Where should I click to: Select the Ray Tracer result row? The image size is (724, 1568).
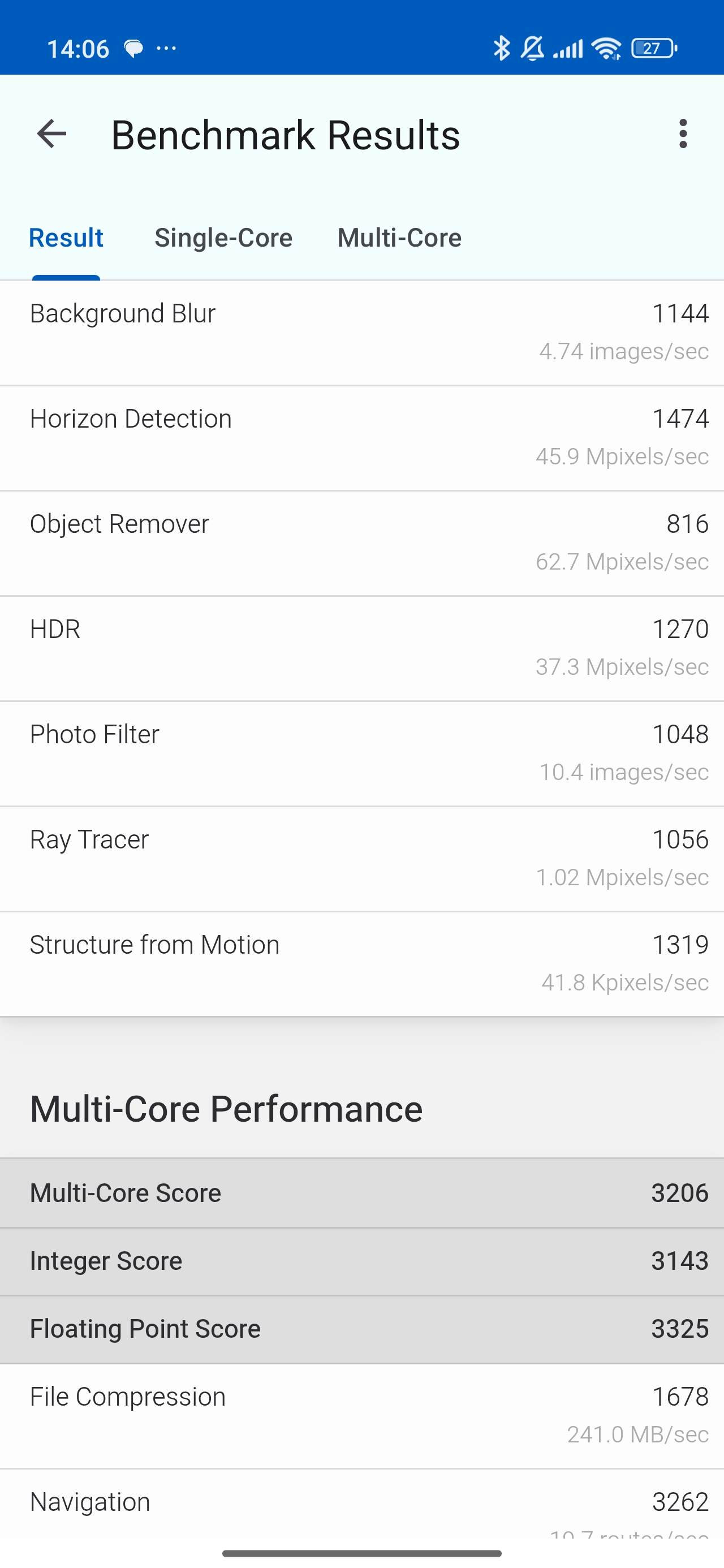point(361,859)
